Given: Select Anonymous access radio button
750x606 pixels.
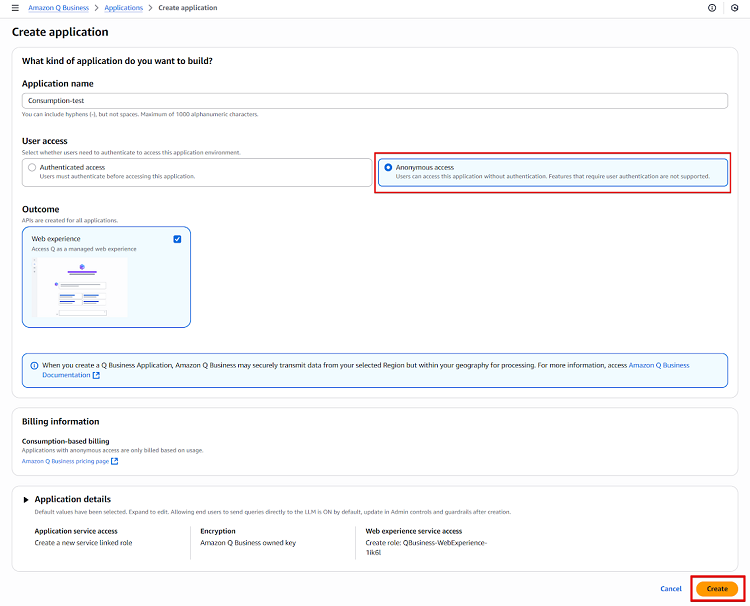Looking at the screenshot, I should (x=388, y=167).
